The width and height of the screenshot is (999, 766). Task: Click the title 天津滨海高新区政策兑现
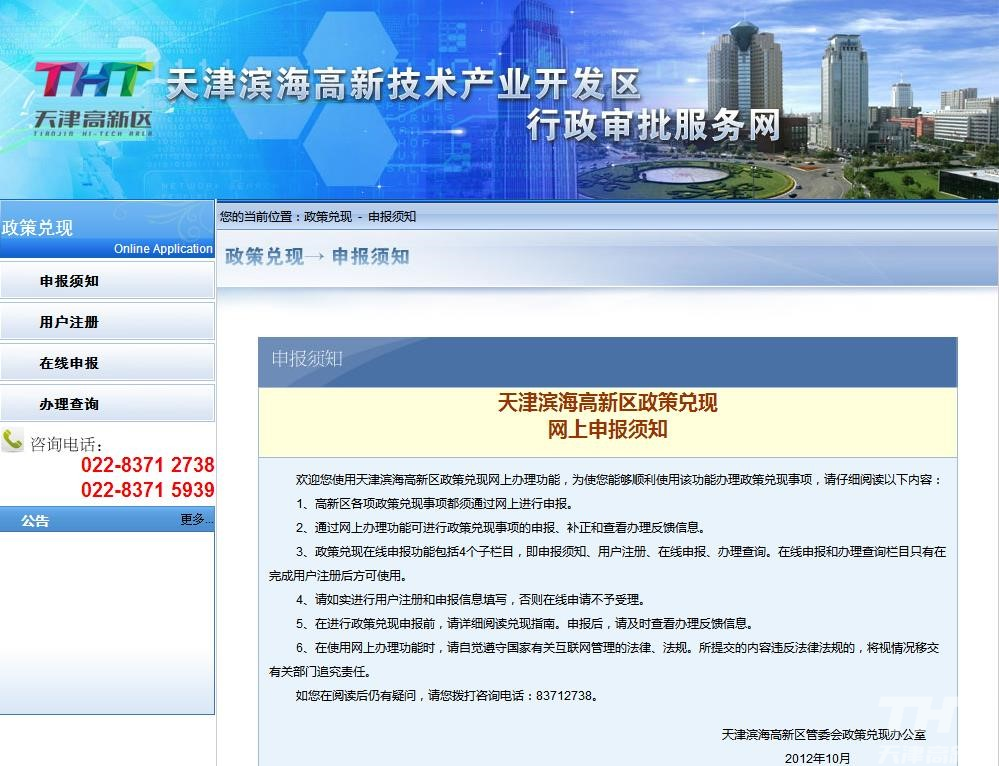pyautogui.click(x=607, y=403)
